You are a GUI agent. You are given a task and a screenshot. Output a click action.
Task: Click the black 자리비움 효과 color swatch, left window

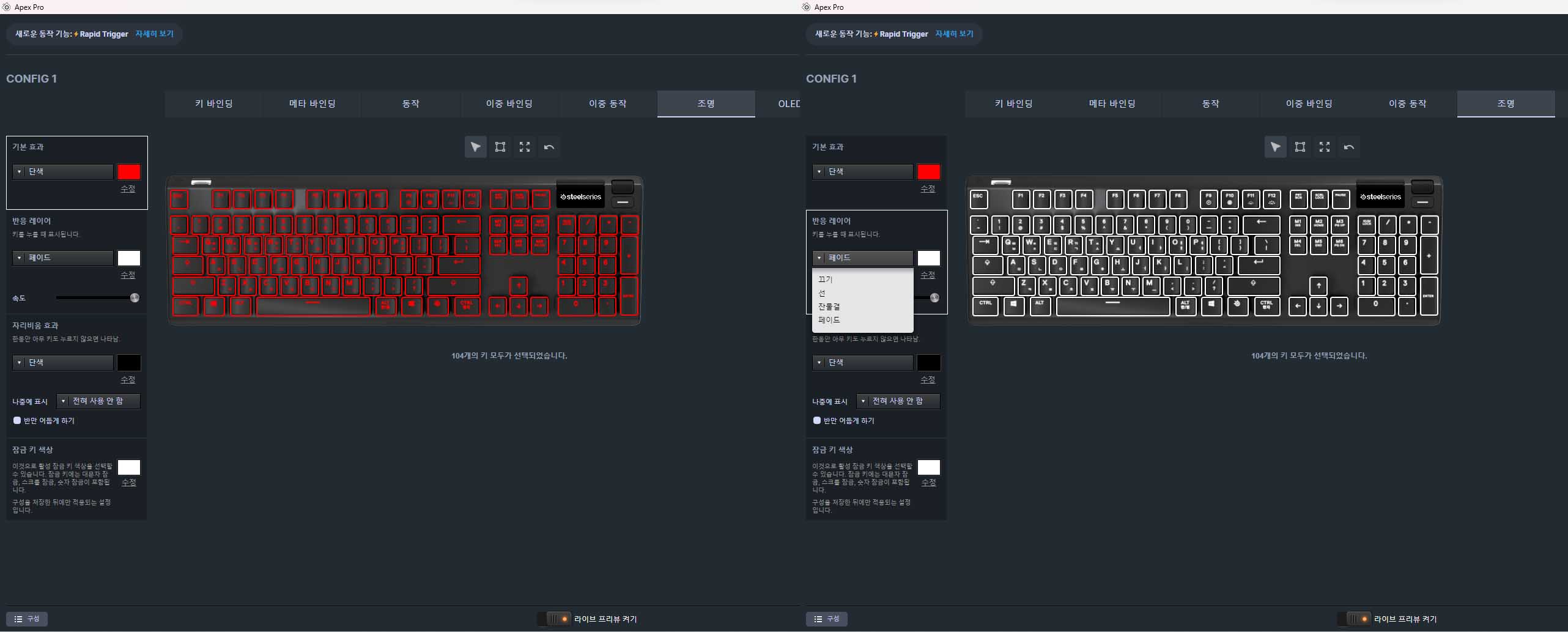(129, 362)
